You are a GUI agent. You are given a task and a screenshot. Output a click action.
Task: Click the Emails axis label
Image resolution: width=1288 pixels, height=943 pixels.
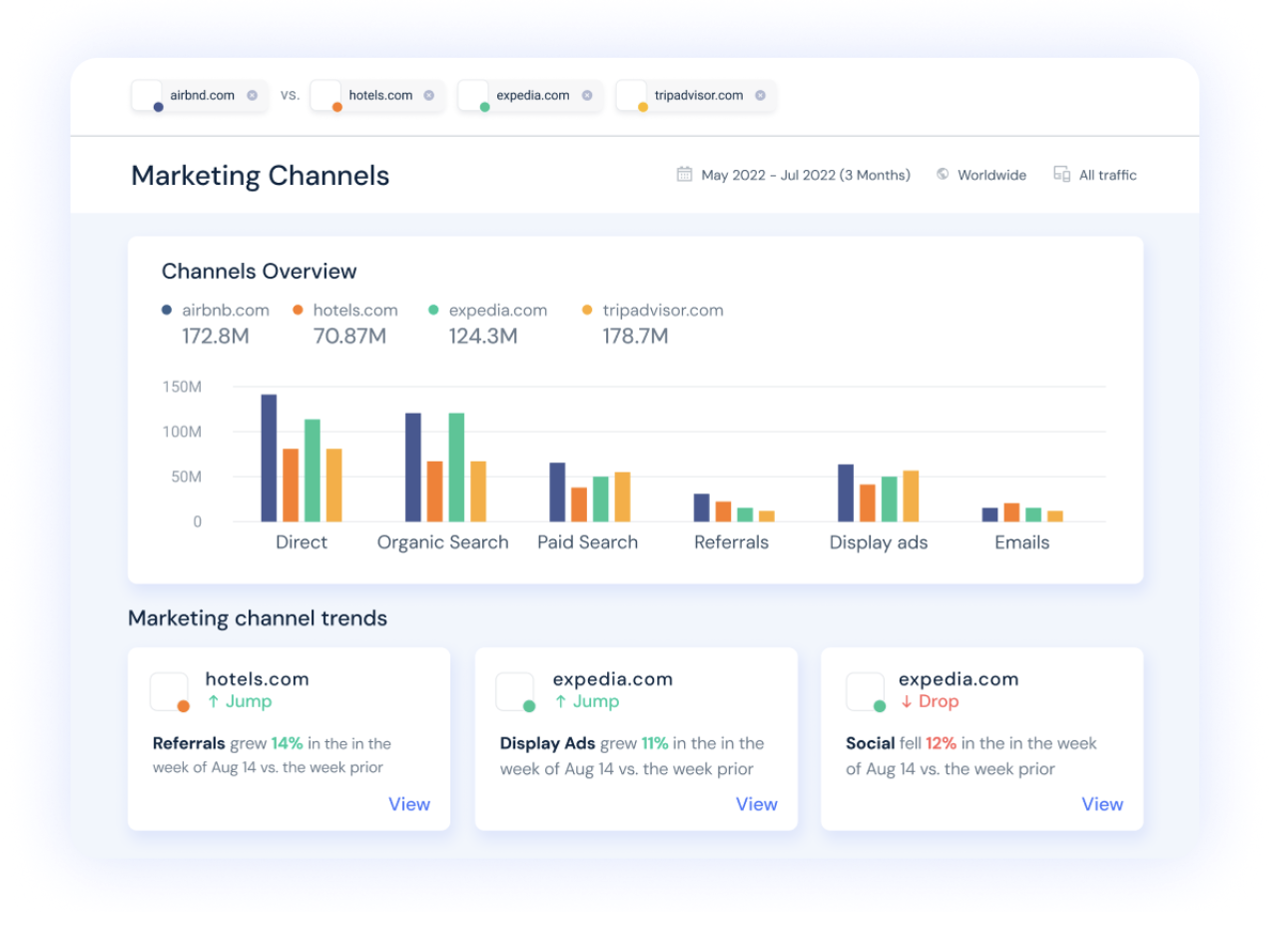tap(1022, 542)
